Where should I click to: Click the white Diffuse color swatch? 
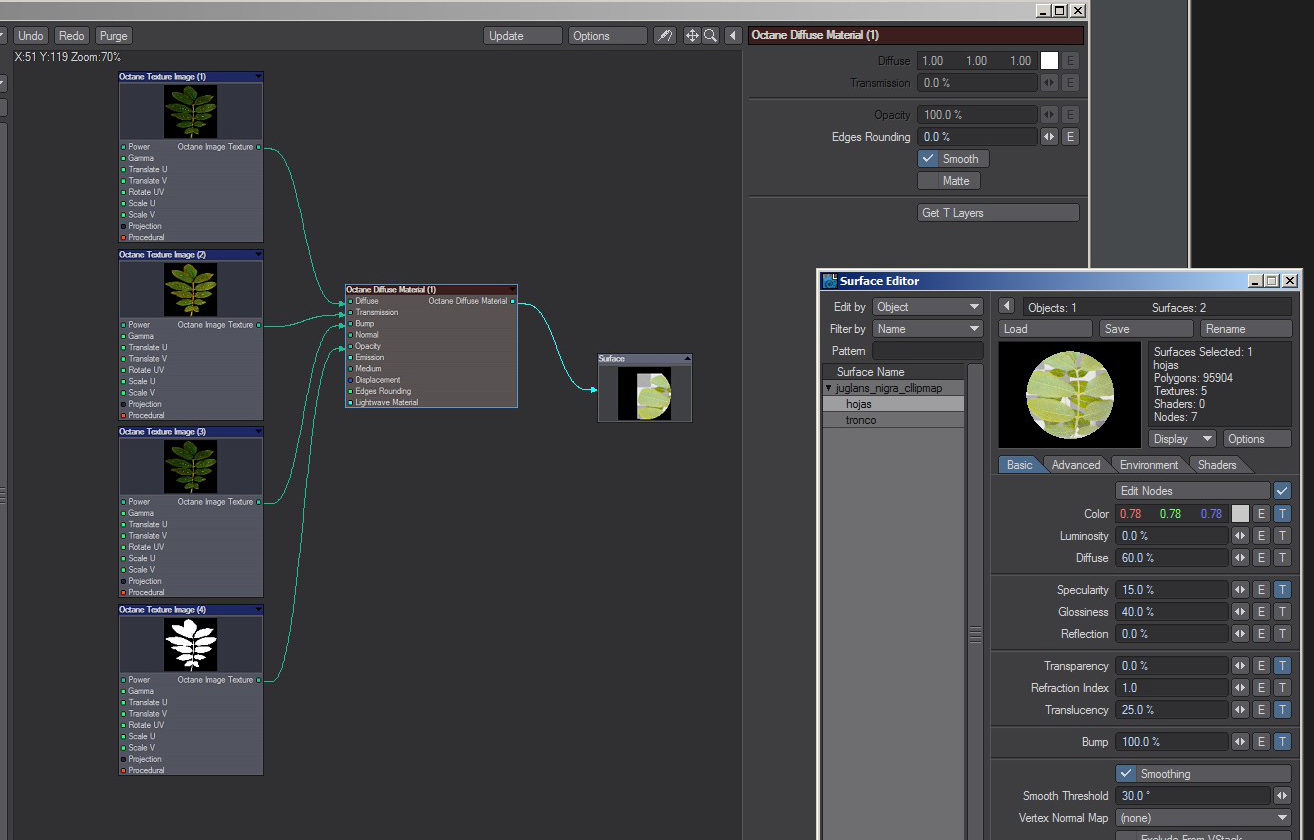tap(1049, 61)
